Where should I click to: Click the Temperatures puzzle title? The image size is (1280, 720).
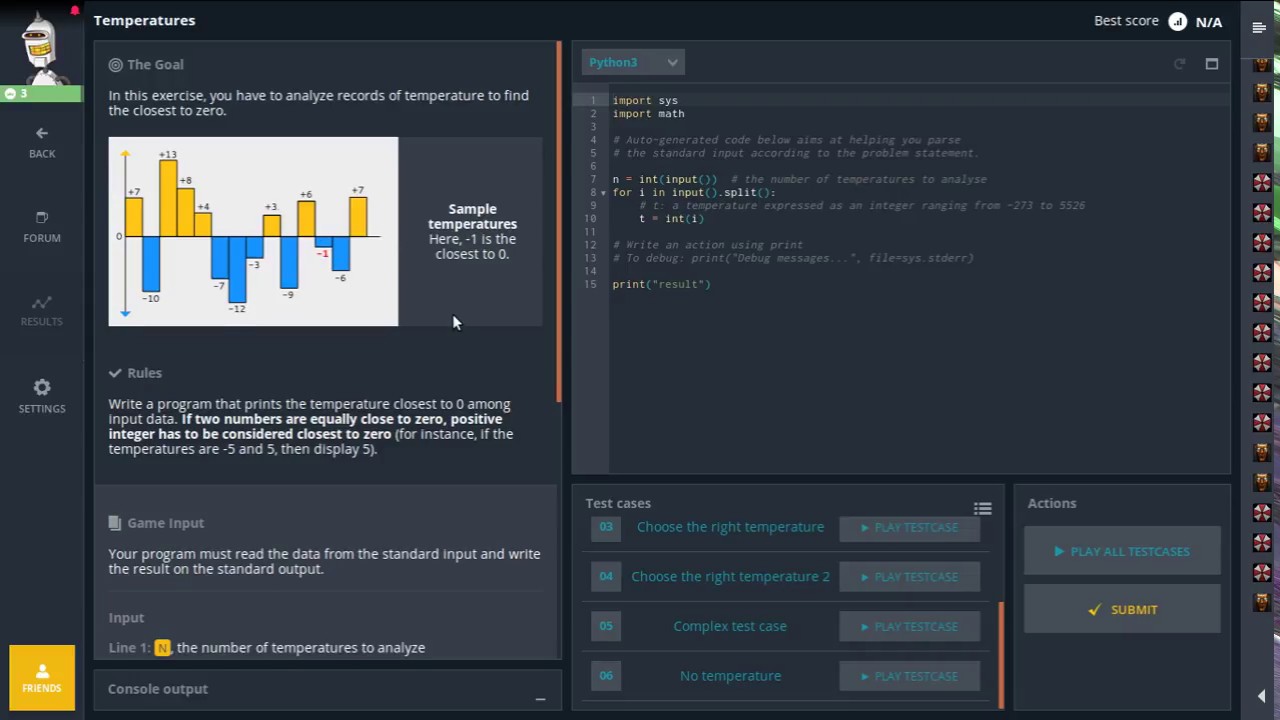pyautogui.click(x=144, y=20)
